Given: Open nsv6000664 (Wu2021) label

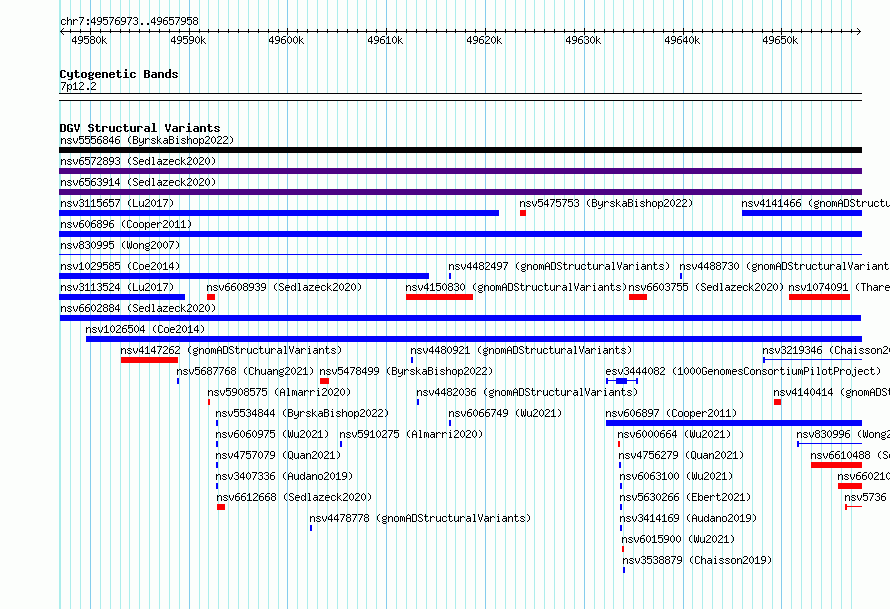Looking at the screenshot, I should tap(674, 434).
